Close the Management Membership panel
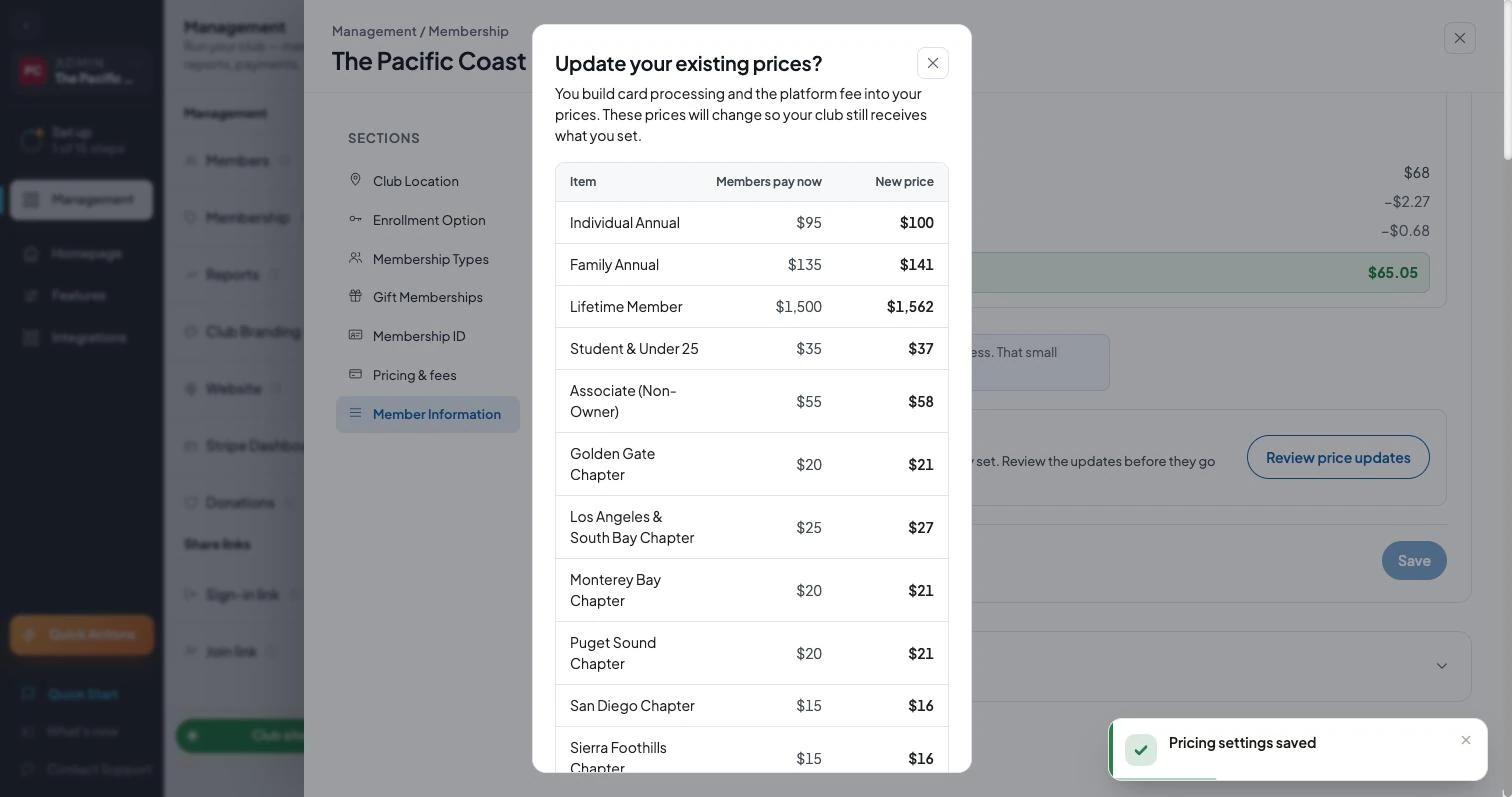 click(x=1459, y=38)
